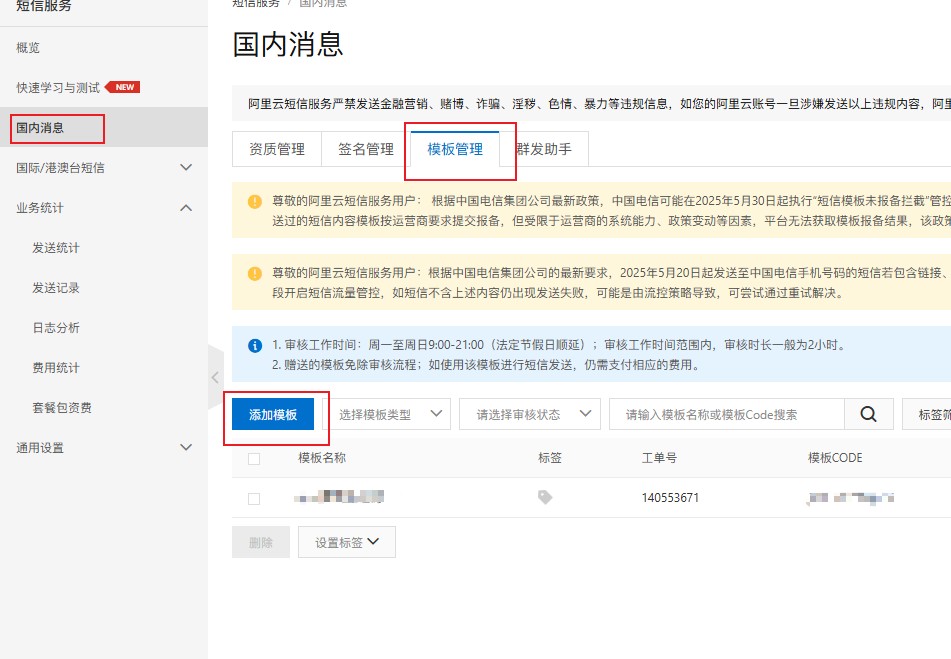This screenshot has height=659, width=951.
Task: Click the 国内消息 page heading
Action: (288, 45)
